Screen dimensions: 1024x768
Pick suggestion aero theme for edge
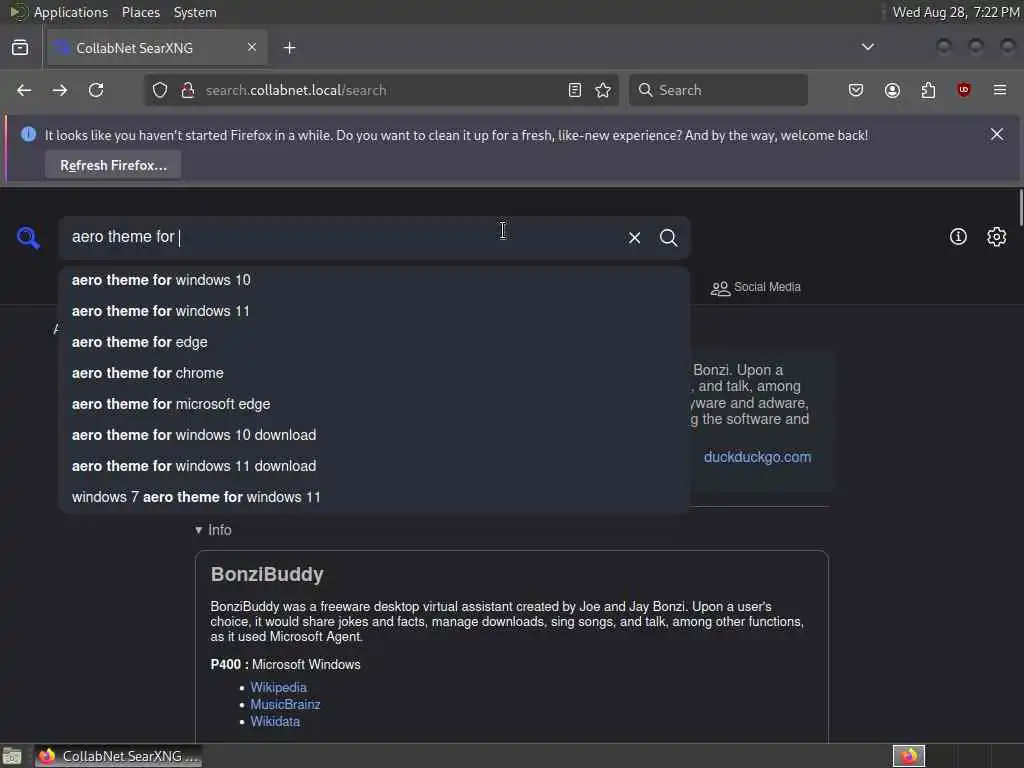click(x=374, y=342)
